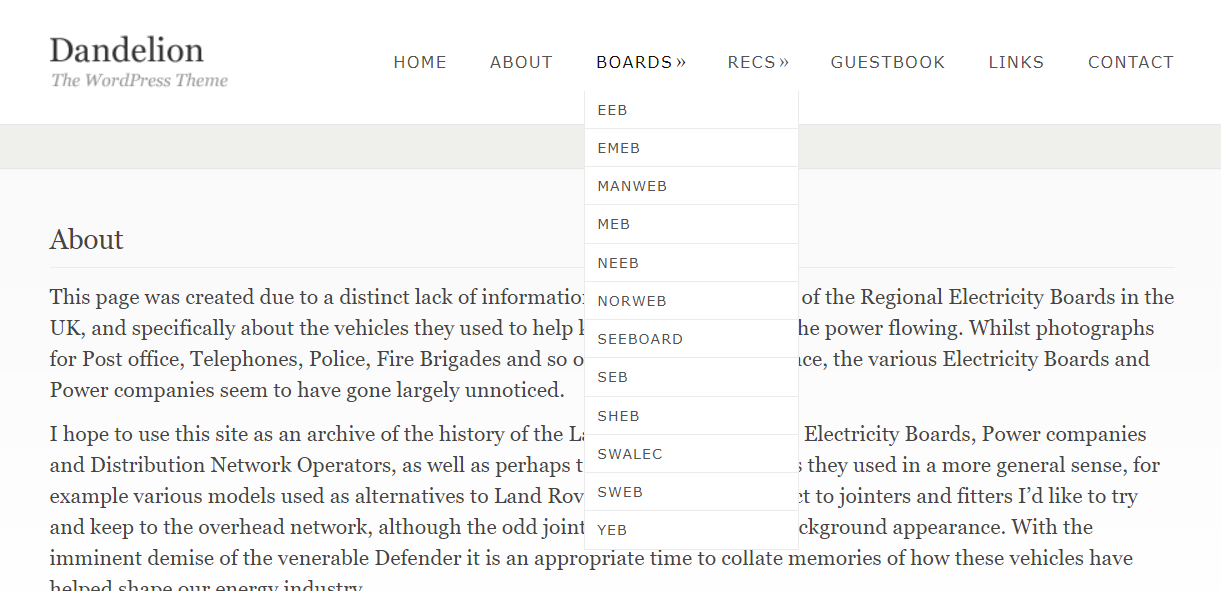
Task: Expand the RECS dropdown menu
Action: point(758,62)
